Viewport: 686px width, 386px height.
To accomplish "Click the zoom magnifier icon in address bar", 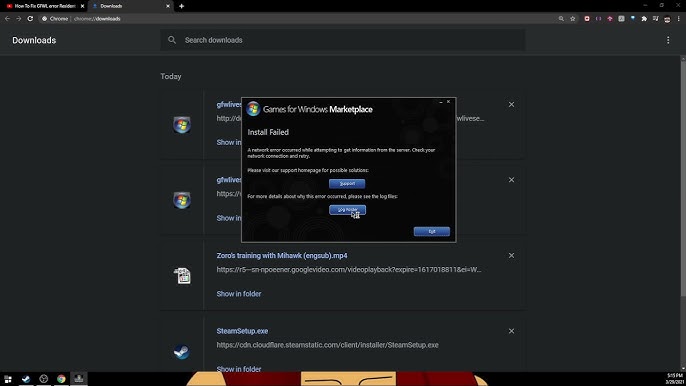I will point(561,19).
